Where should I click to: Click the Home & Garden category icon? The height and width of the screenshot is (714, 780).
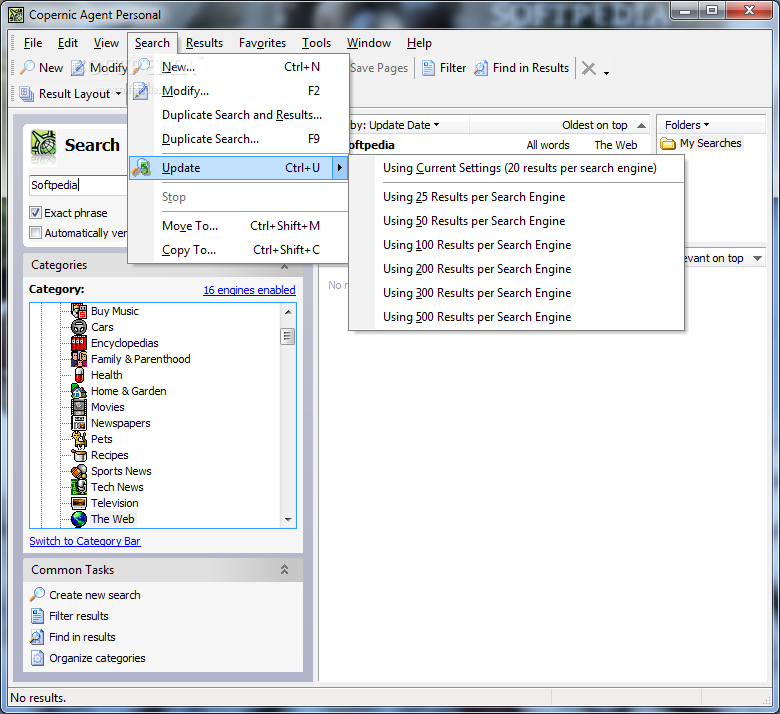point(79,391)
